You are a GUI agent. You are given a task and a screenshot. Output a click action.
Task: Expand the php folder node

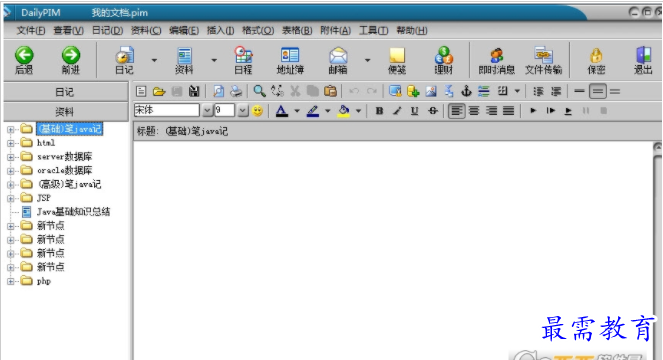pos(10,281)
